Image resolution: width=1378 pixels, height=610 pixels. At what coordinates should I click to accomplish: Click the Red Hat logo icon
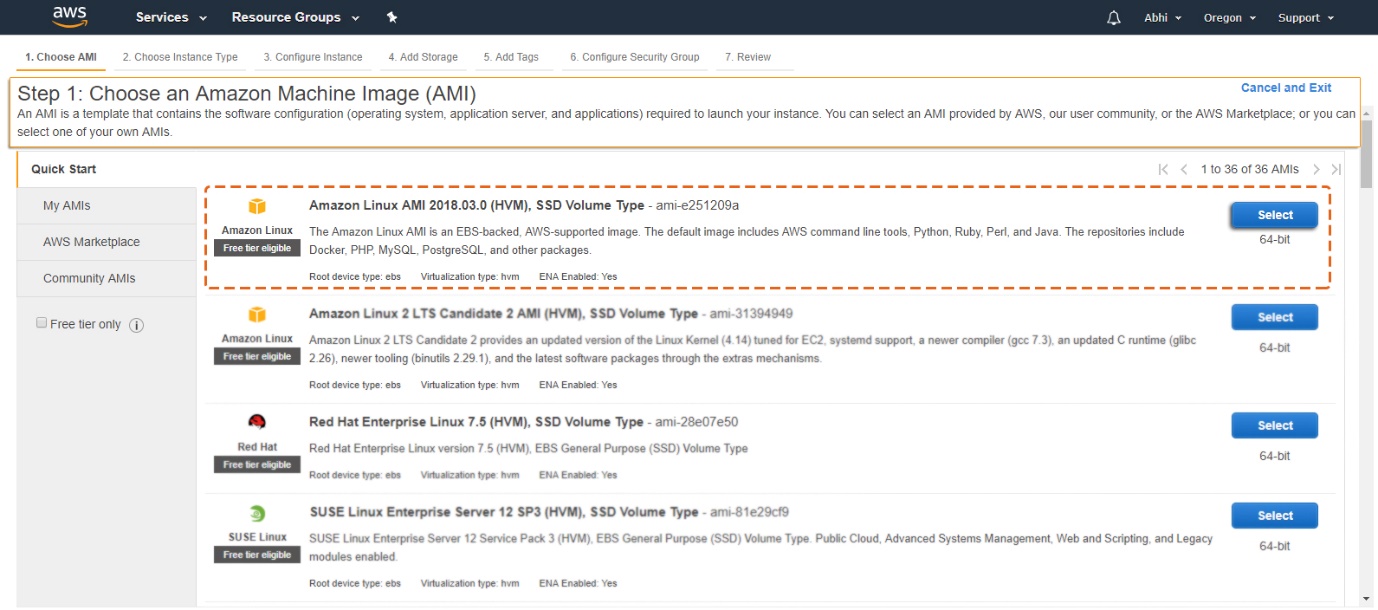[x=257, y=422]
